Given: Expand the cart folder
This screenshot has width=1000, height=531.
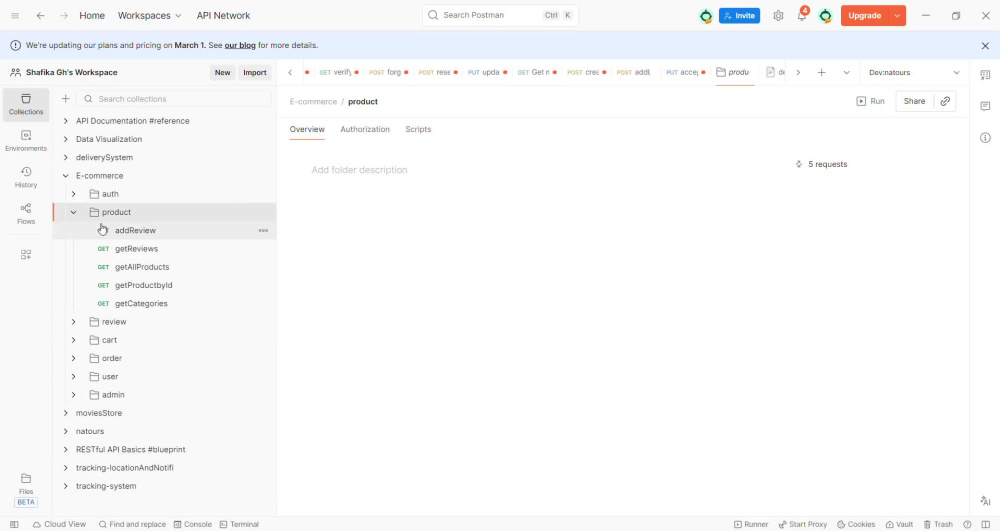Looking at the screenshot, I should 73,340.
